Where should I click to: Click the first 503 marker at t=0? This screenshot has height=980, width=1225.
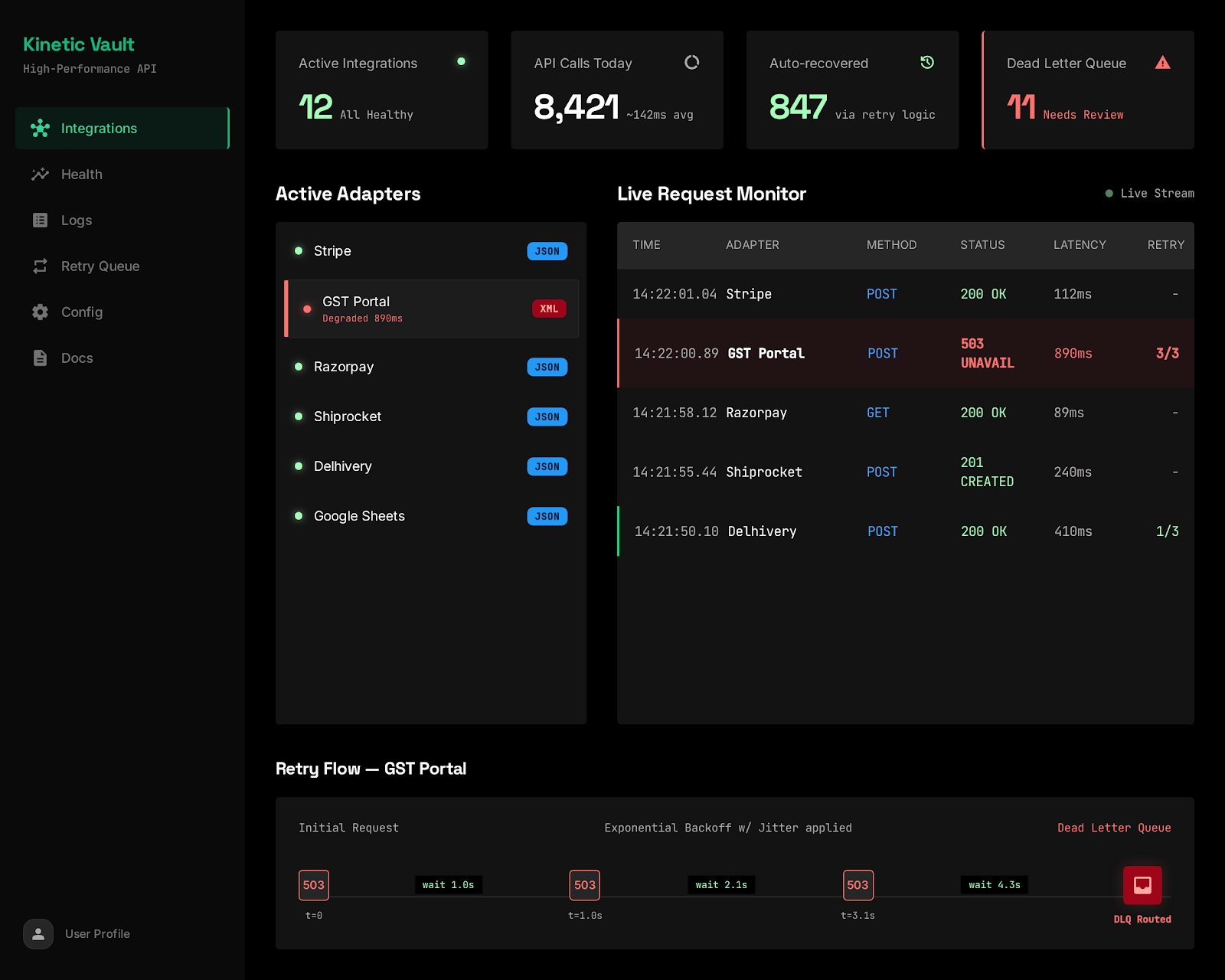pos(314,885)
